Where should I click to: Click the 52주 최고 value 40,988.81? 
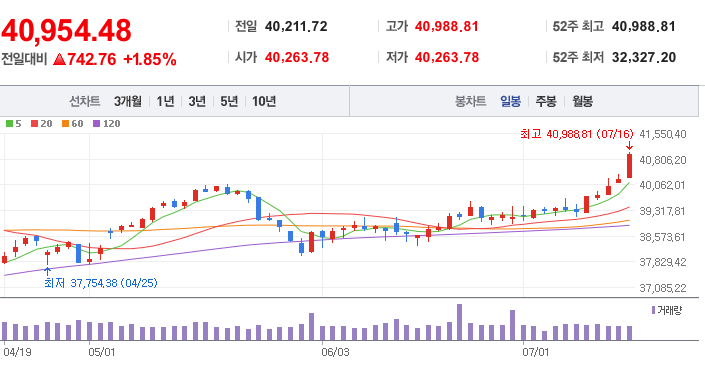pos(643,27)
